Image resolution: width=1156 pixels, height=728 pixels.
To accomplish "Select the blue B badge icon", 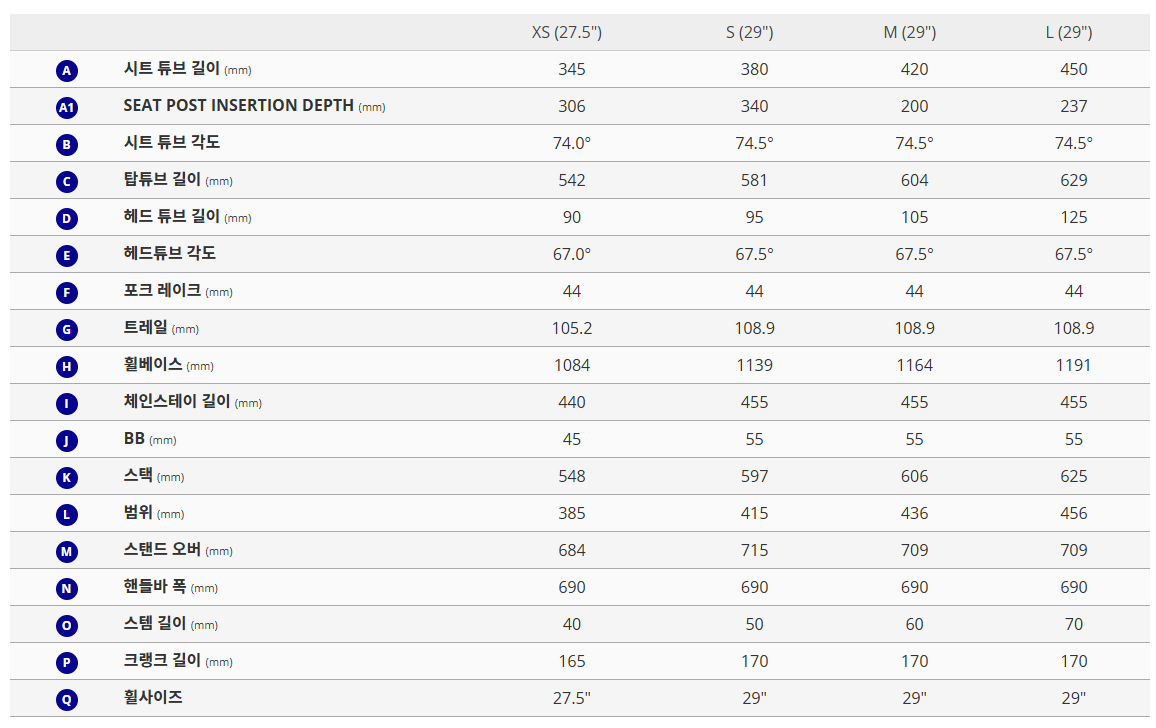I will click(x=67, y=144).
